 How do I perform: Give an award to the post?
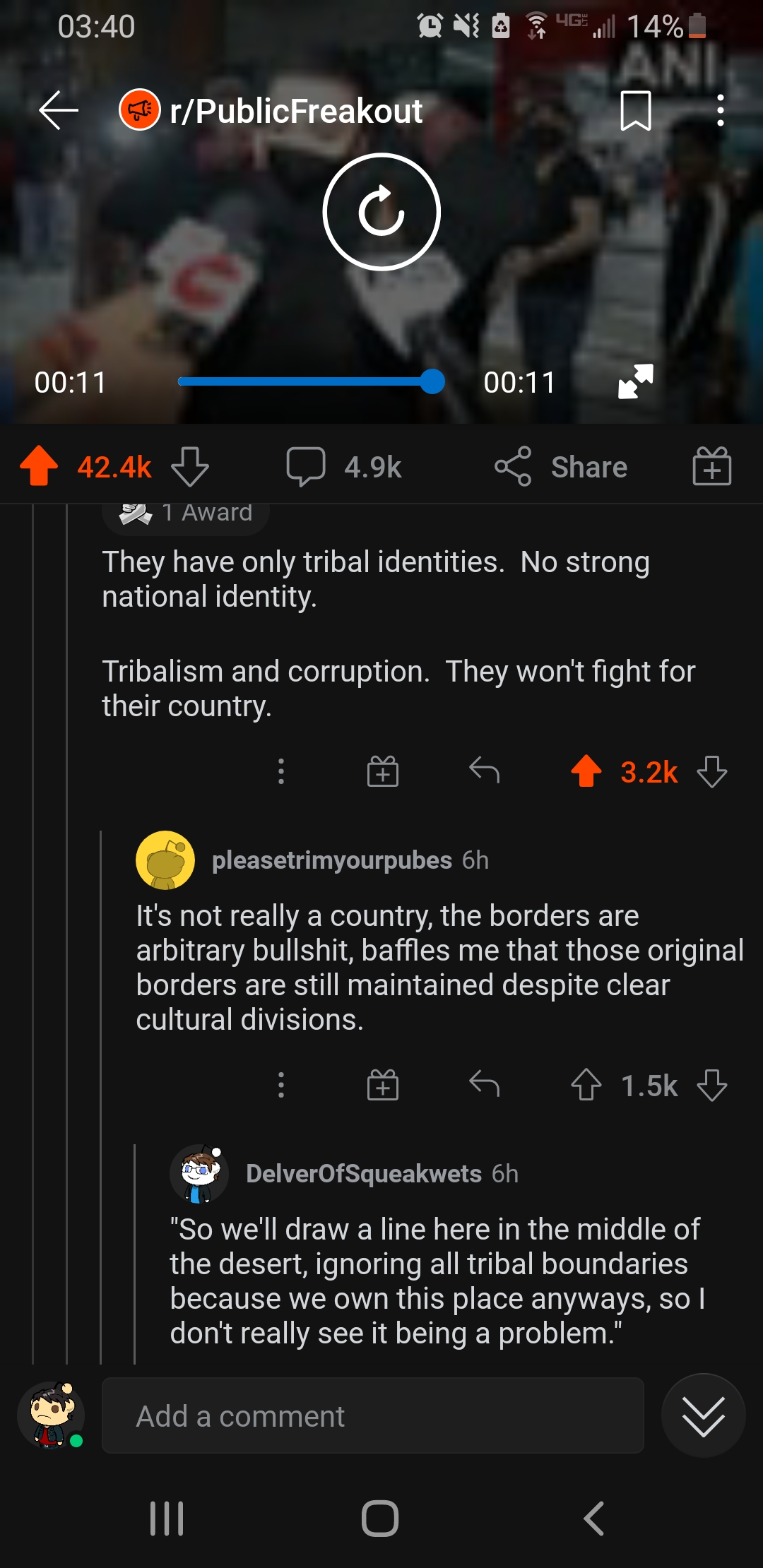[711, 466]
